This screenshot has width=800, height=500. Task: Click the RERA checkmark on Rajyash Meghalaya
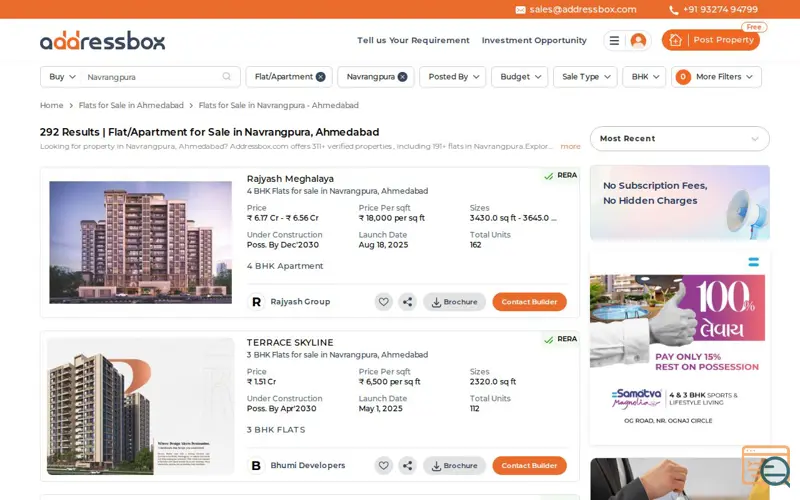coord(548,176)
